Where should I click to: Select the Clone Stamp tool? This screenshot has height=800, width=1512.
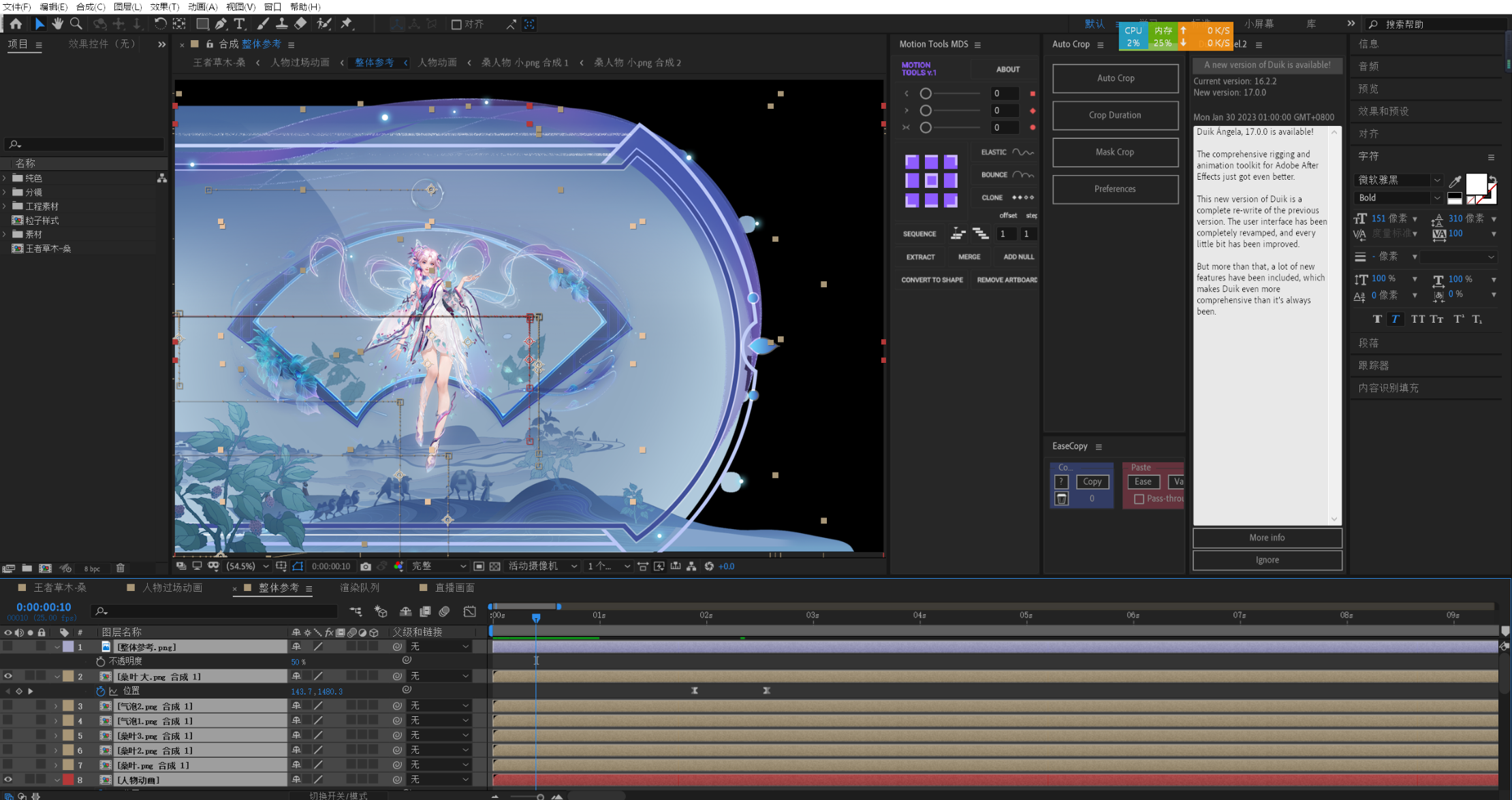point(281,24)
